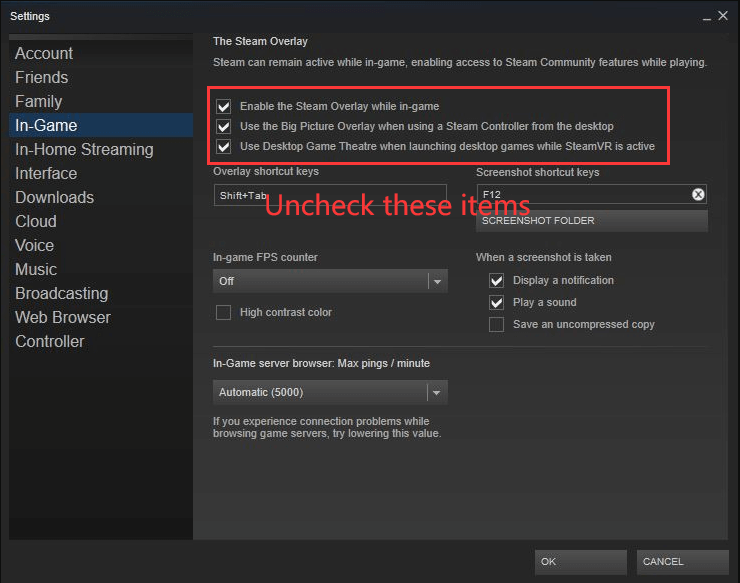Uncheck Use the Big Picture Overlay option

224,127
